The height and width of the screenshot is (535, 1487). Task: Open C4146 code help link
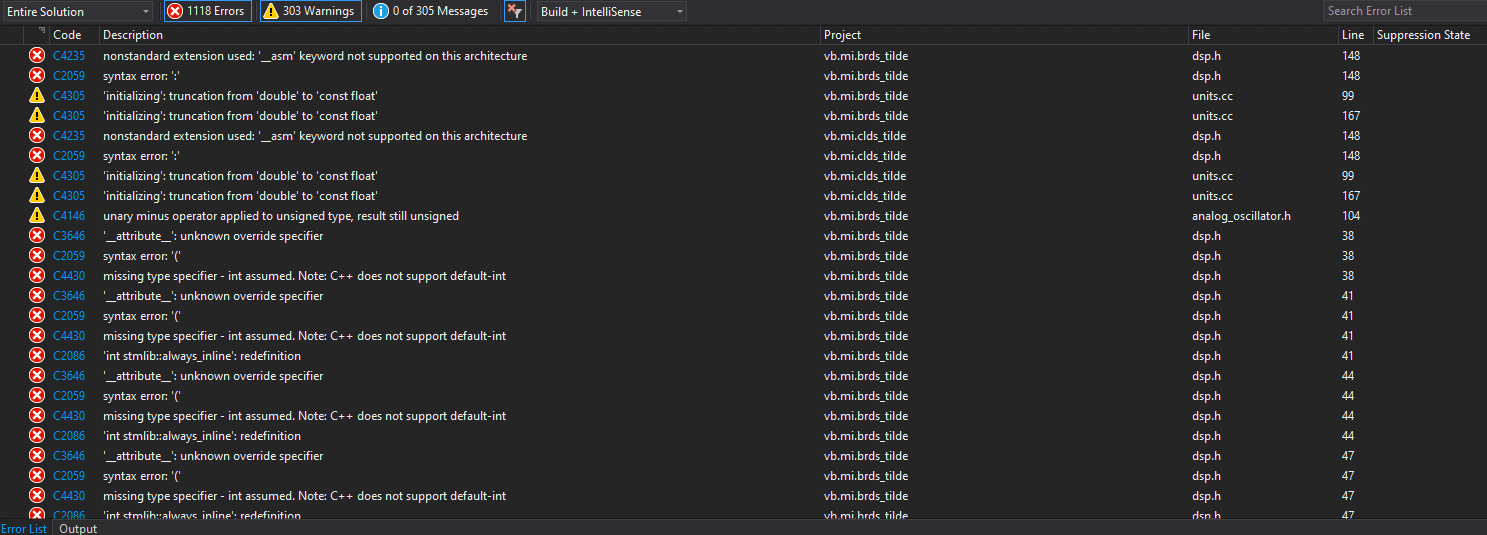(x=69, y=216)
